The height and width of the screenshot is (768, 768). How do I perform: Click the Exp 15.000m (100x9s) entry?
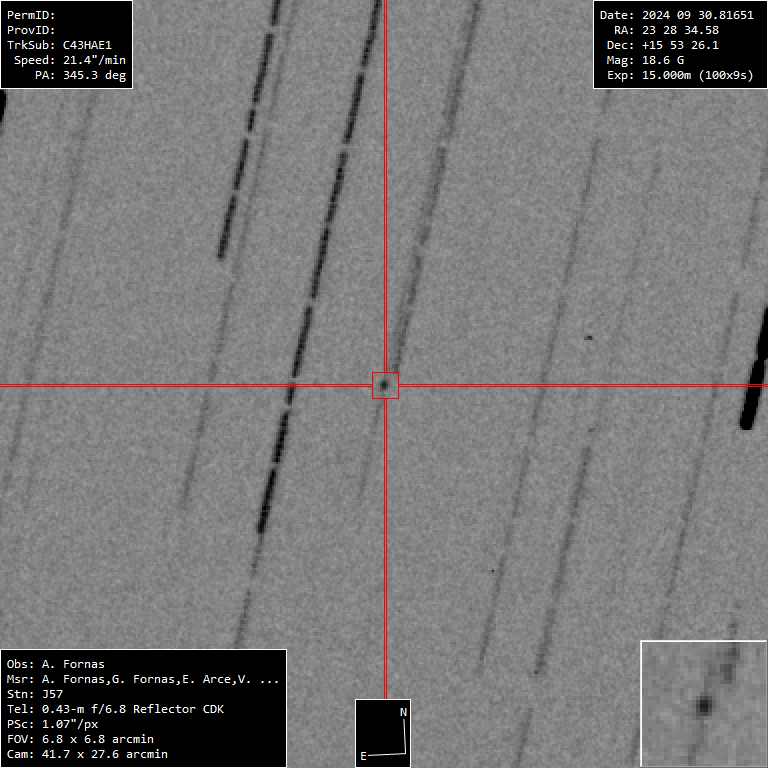(x=680, y=75)
